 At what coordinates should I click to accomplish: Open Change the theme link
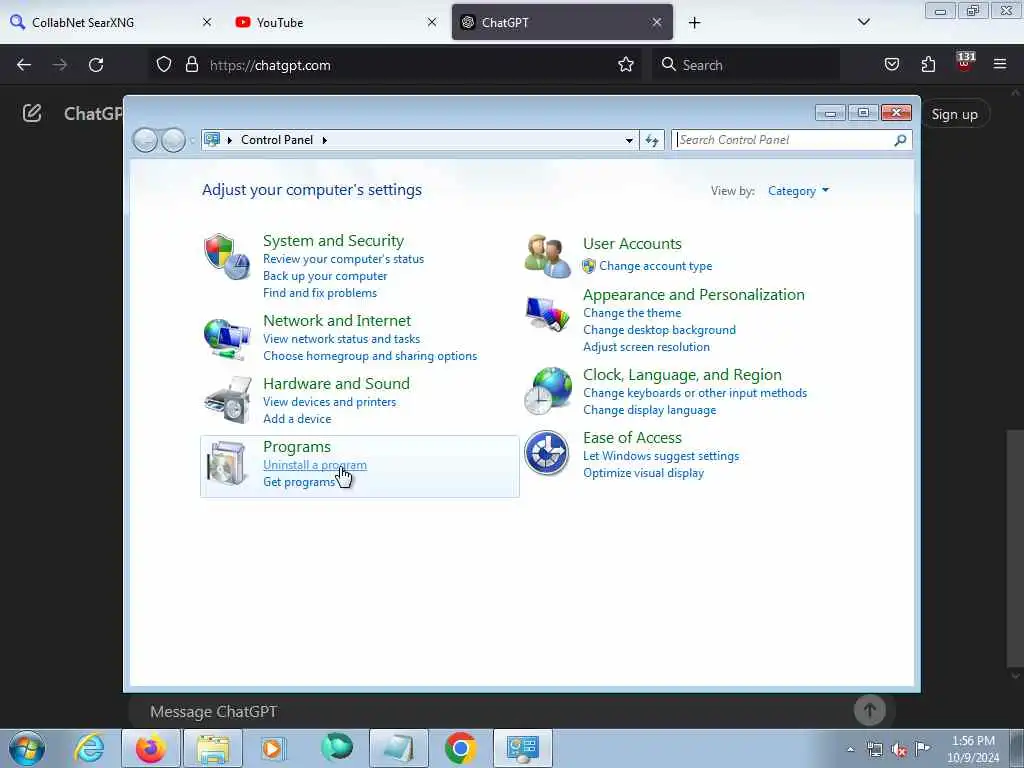pyautogui.click(x=632, y=313)
